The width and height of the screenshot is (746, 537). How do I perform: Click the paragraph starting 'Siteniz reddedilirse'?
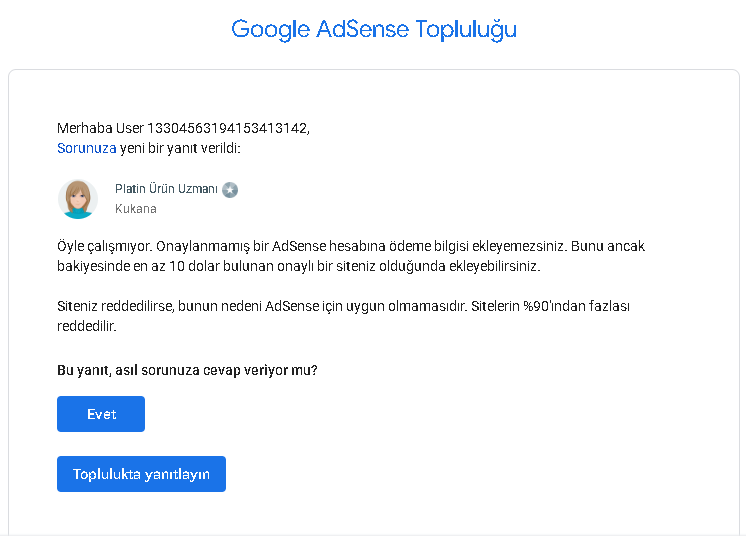(x=344, y=316)
